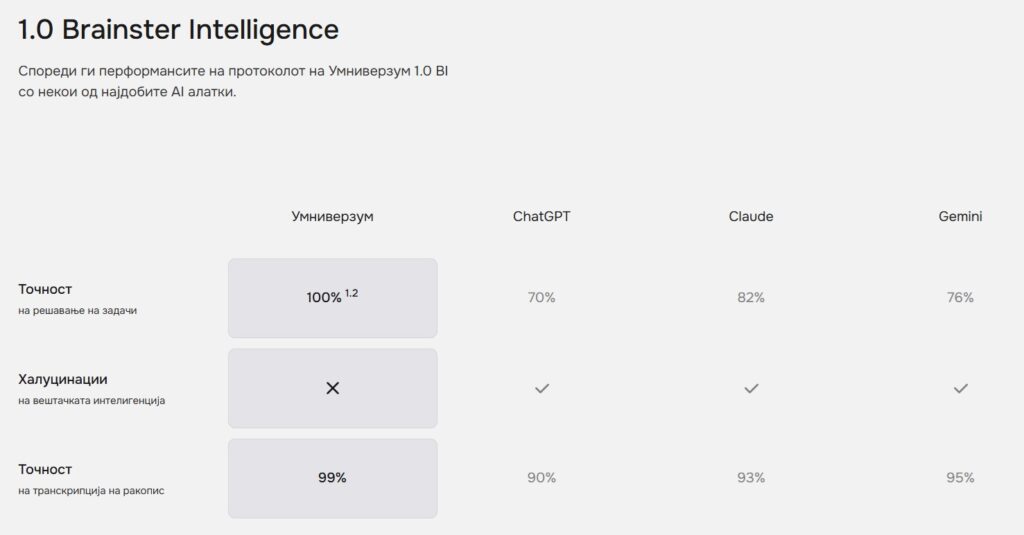Image resolution: width=1024 pixels, height=535 pixels.
Task: Click the Халуцинации row label
Action: (x=63, y=380)
